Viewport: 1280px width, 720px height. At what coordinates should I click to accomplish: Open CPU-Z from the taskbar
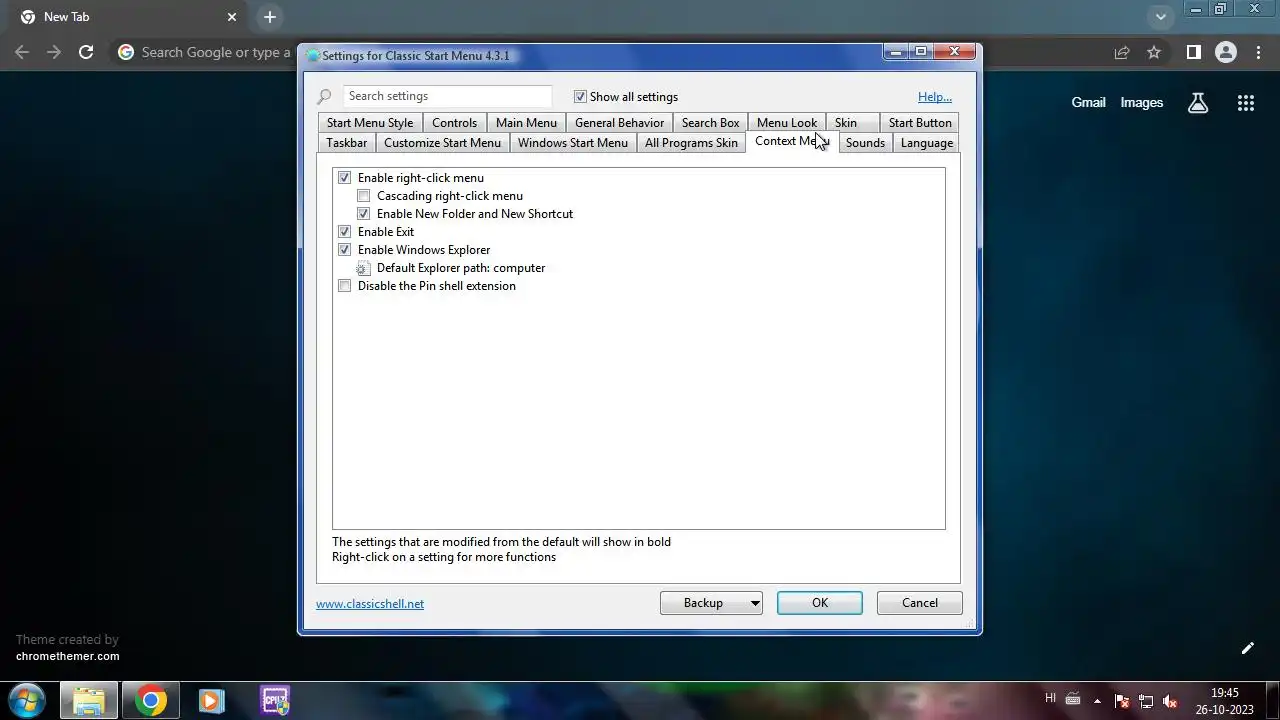pos(274,700)
